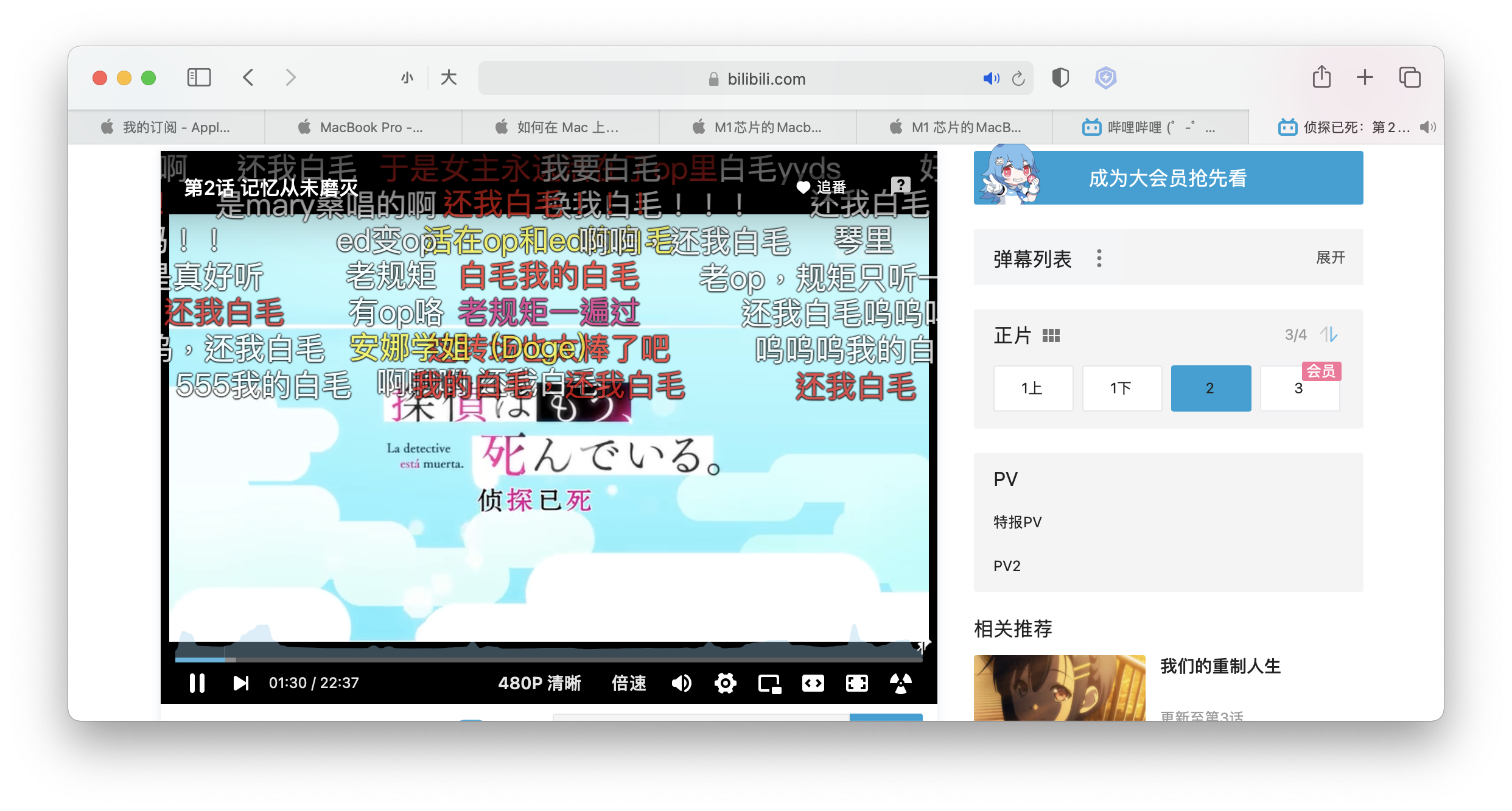Switch to web fullscreen mode
The width and height of the screenshot is (1512, 811).
(813, 683)
